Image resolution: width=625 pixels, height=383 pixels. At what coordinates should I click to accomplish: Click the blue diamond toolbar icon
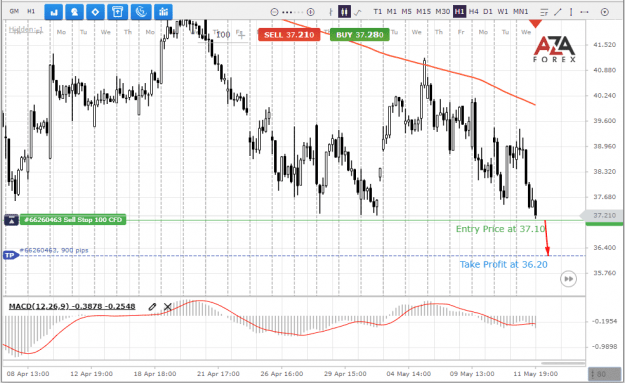pyautogui.click(x=95, y=12)
